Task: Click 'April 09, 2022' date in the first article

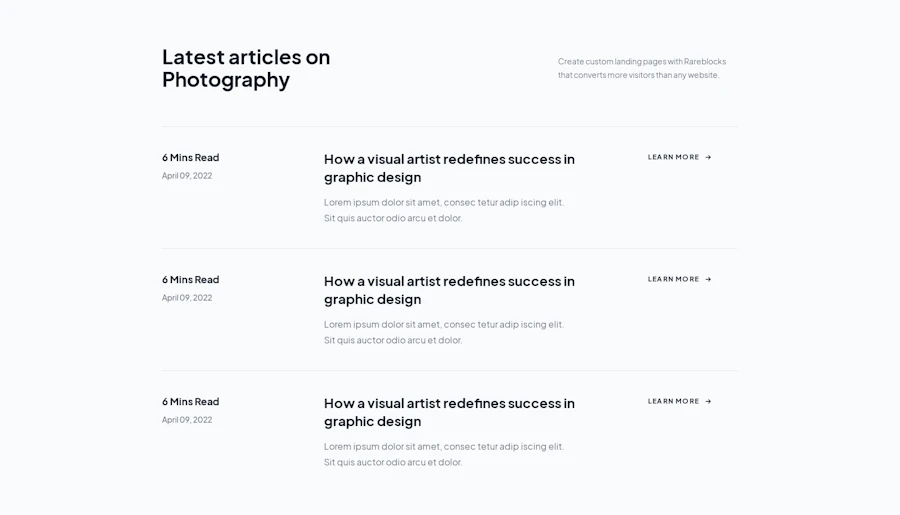Action: tap(187, 176)
